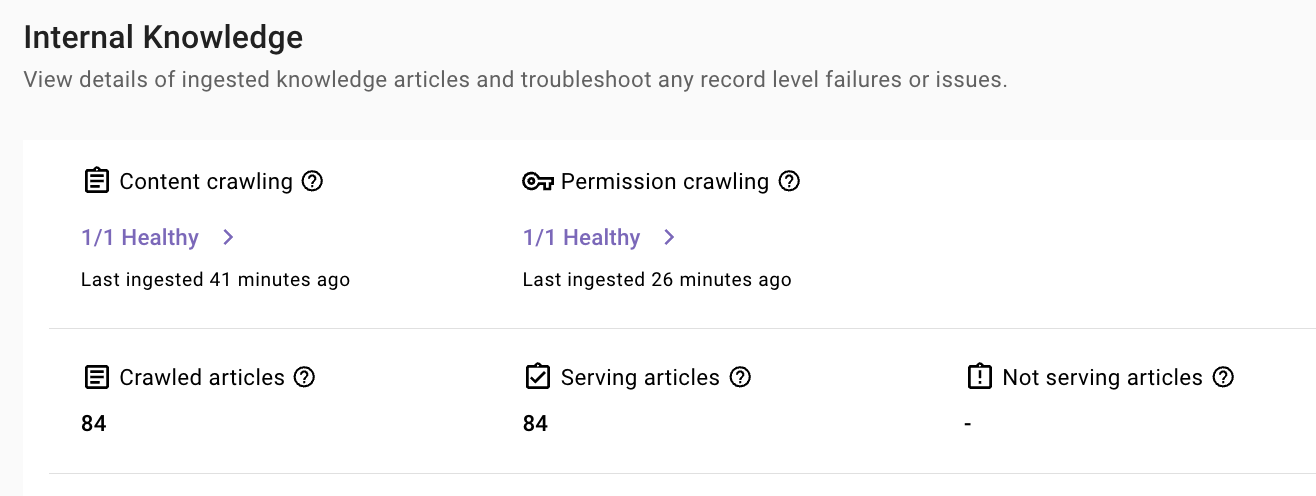Show help for Not serving articles
The image size is (1316, 496).
[x=1223, y=377]
